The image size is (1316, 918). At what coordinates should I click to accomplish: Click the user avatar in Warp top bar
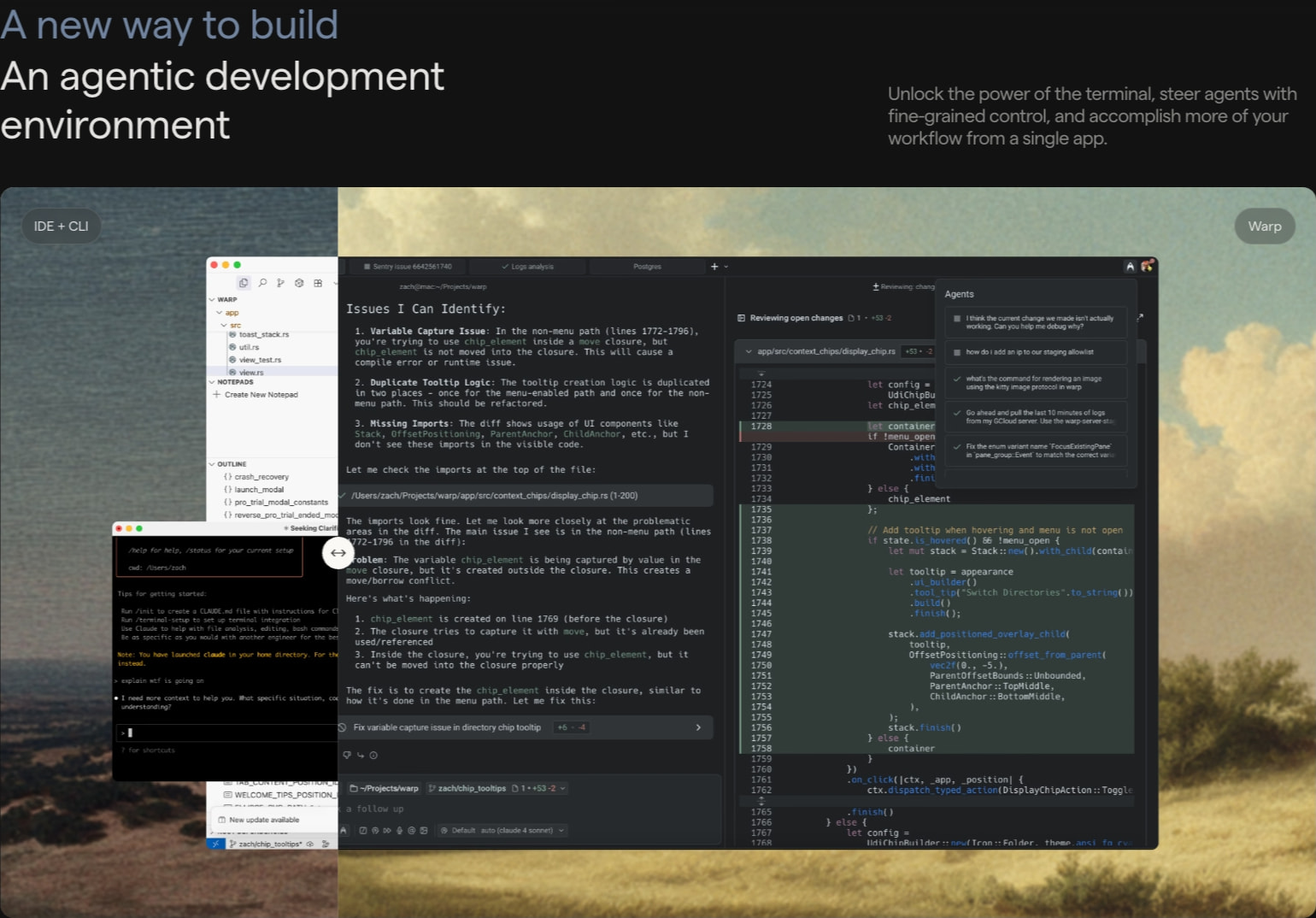(1147, 266)
